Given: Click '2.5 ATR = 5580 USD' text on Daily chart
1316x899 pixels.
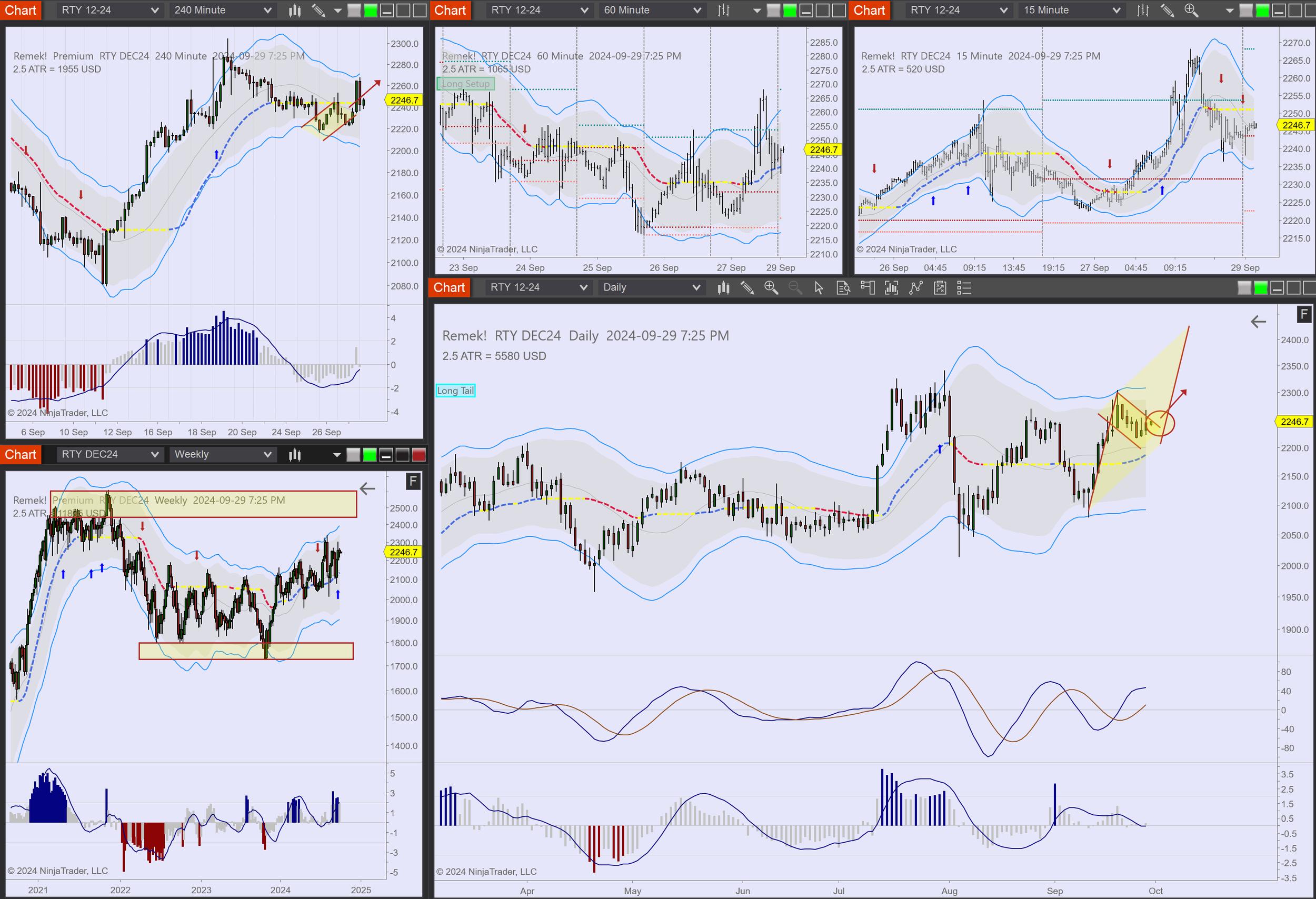Looking at the screenshot, I should [494, 356].
